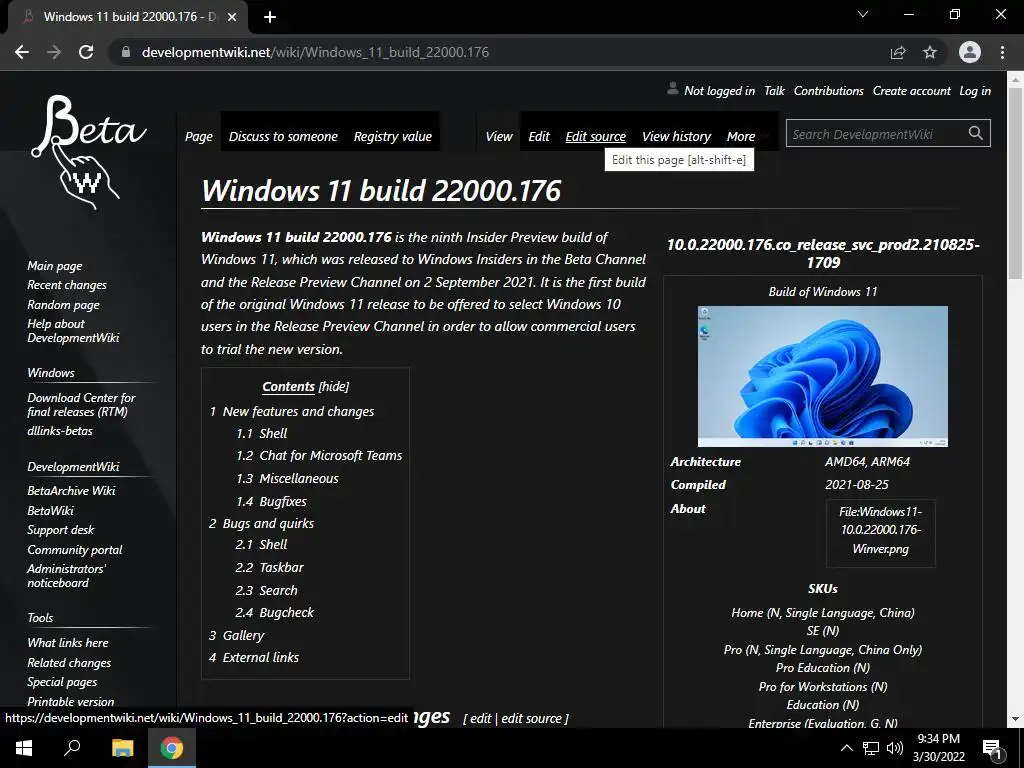The image size is (1024, 768).
Task: Open the Windows Start button
Action: pyautogui.click(x=24, y=748)
